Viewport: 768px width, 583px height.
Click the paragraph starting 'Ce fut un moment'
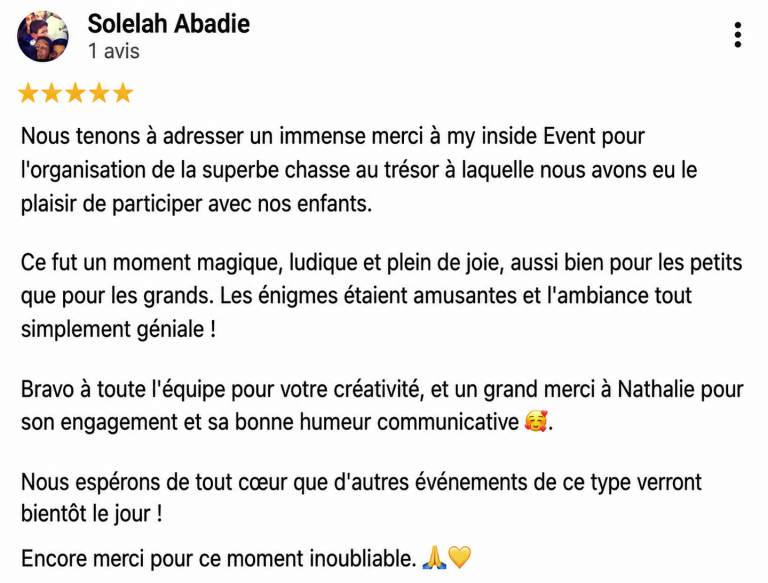(x=382, y=295)
